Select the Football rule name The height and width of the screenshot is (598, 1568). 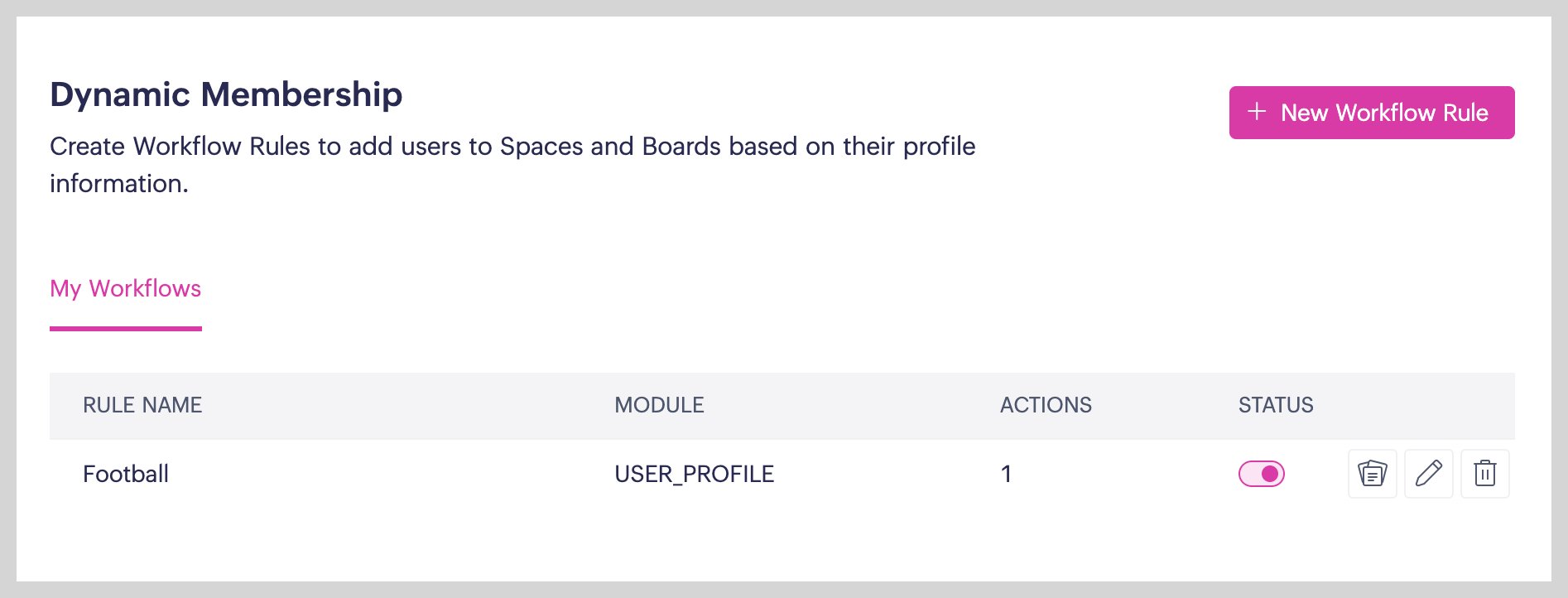[126, 474]
